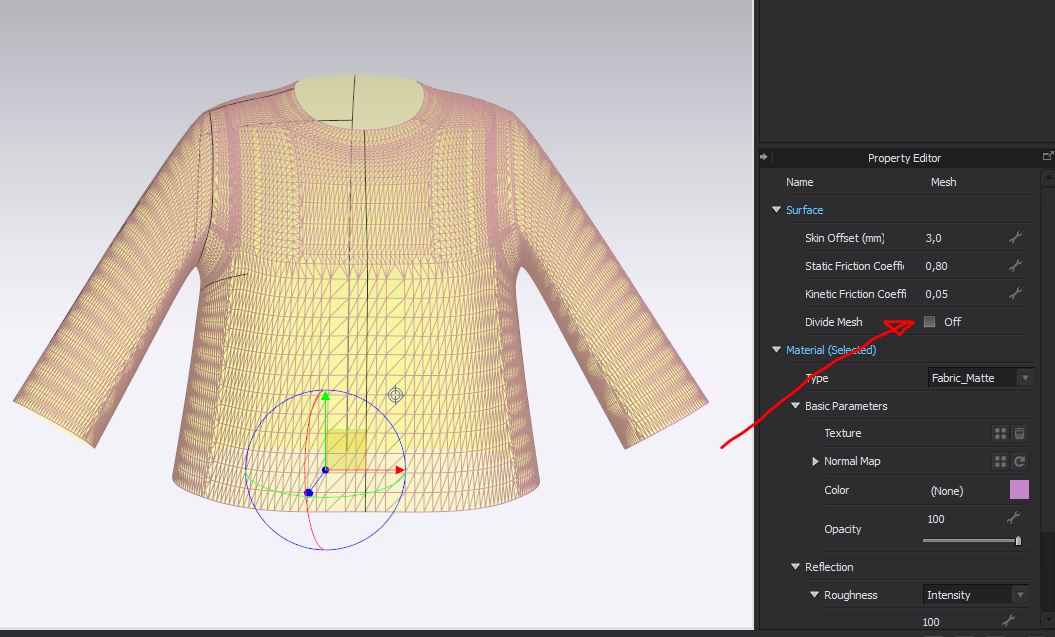Screen dimensions: 1055x637
Task: Collapse the Surface section
Action: 776,210
